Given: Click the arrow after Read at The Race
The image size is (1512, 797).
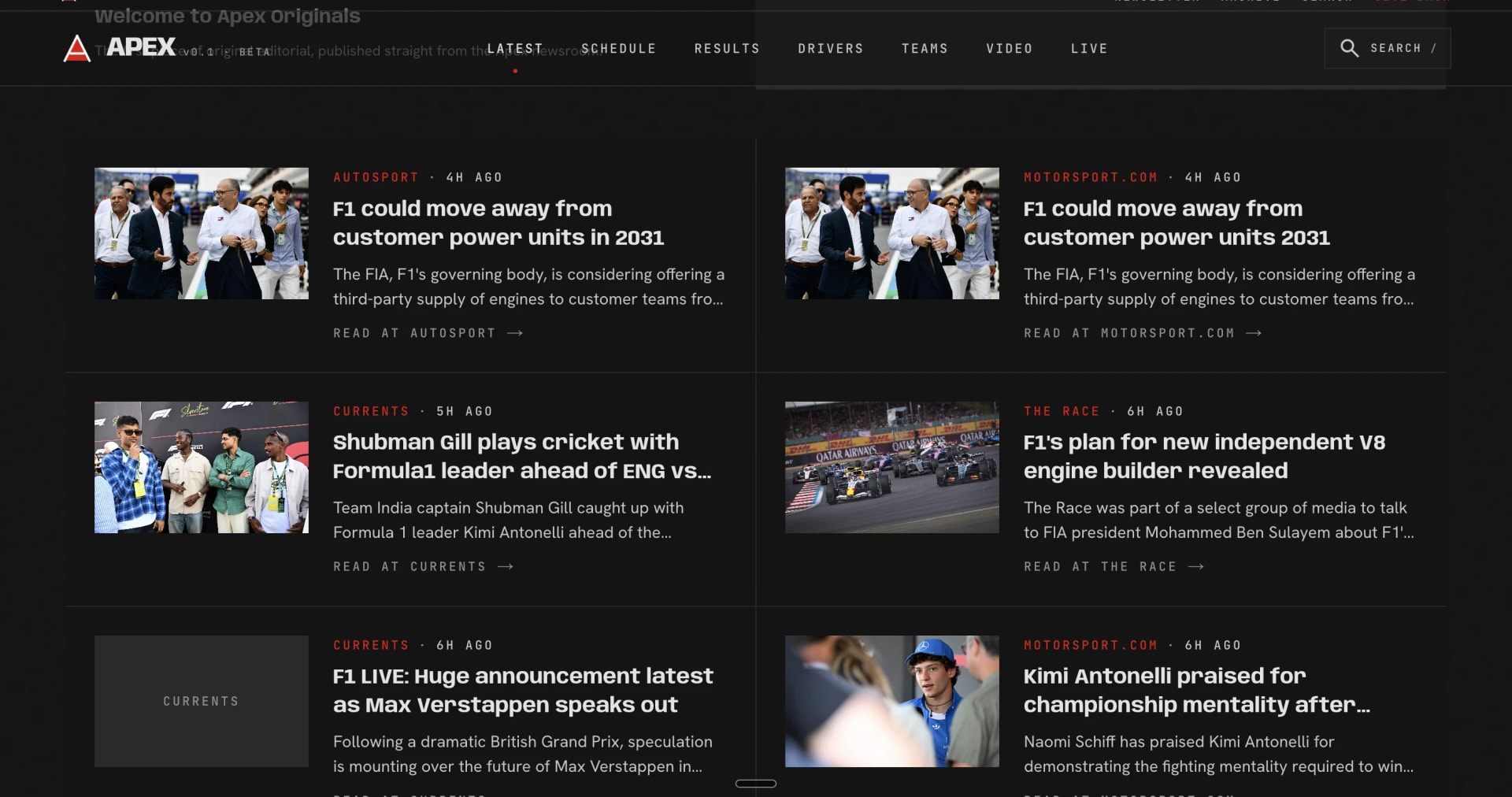Looking at the screenshot, I should coord(1196,566).
